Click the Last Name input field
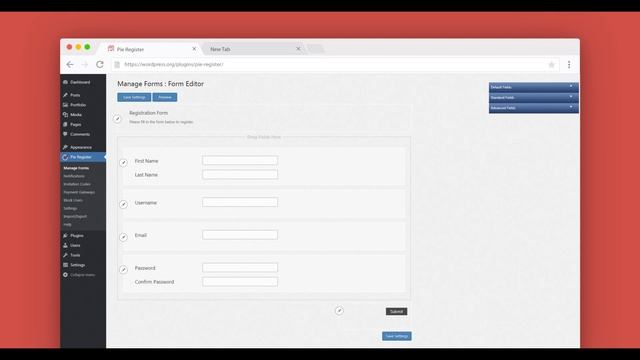Image resolution: width=640 pixels, height=360 pixels. click(240, 174)
